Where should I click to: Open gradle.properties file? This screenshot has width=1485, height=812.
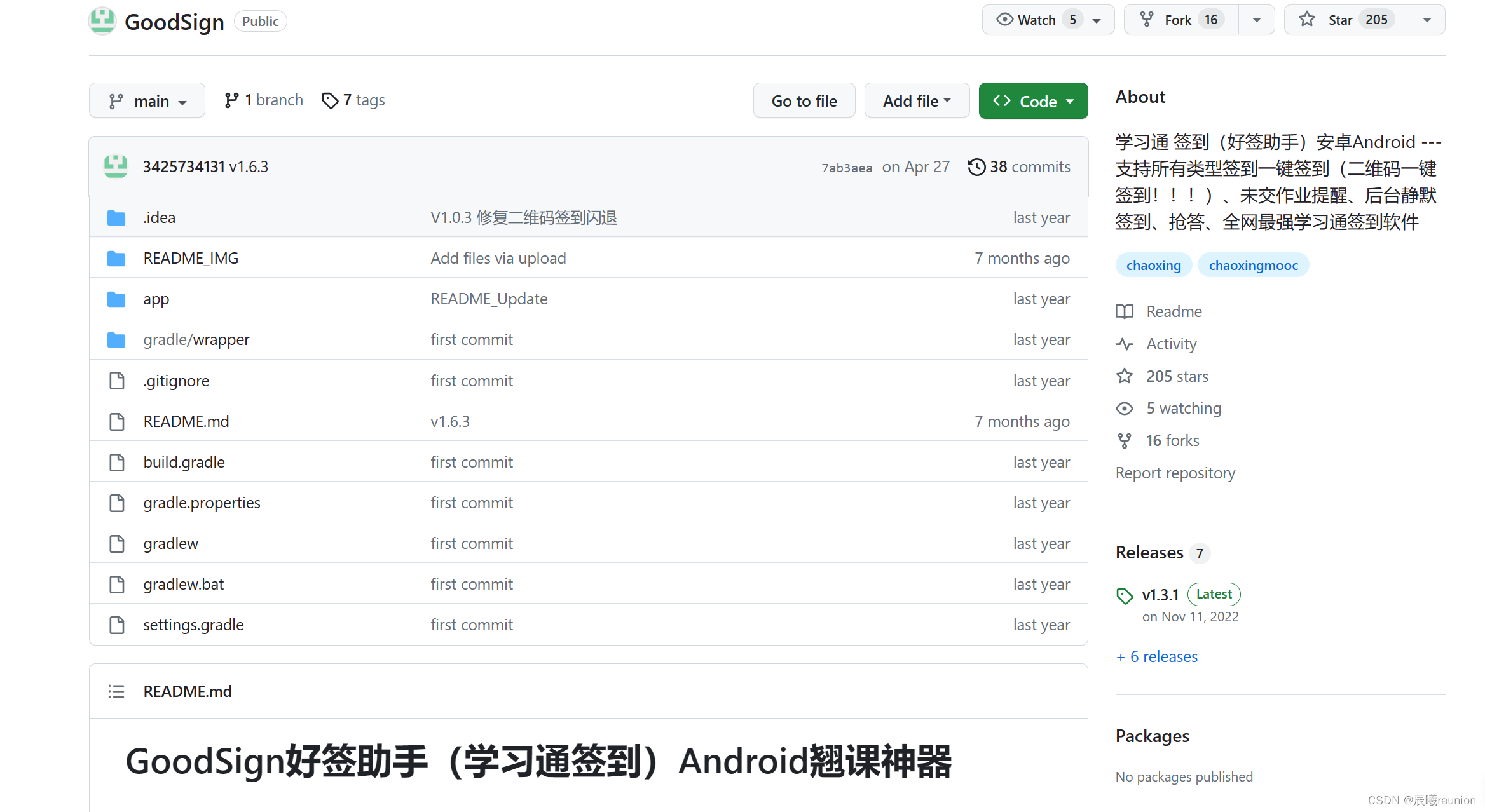[x=202, y=503]
